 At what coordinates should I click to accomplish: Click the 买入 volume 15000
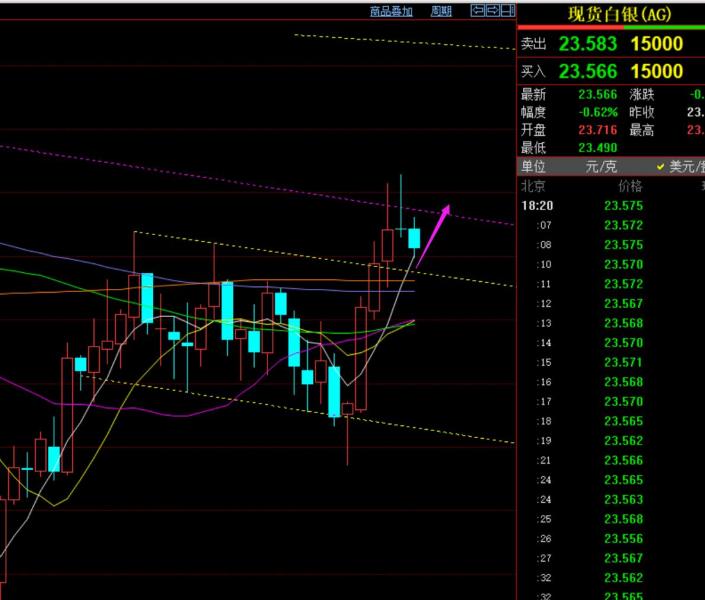tap(657, 71)
